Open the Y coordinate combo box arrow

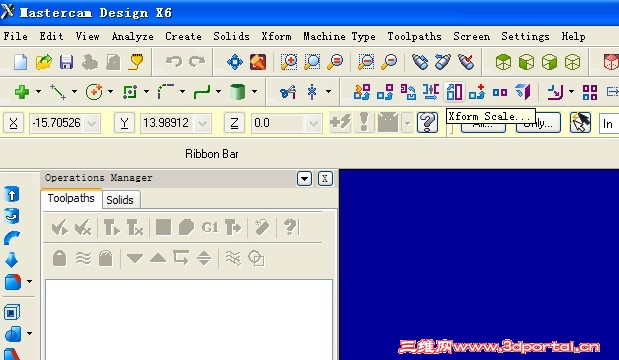coord(203,124)
